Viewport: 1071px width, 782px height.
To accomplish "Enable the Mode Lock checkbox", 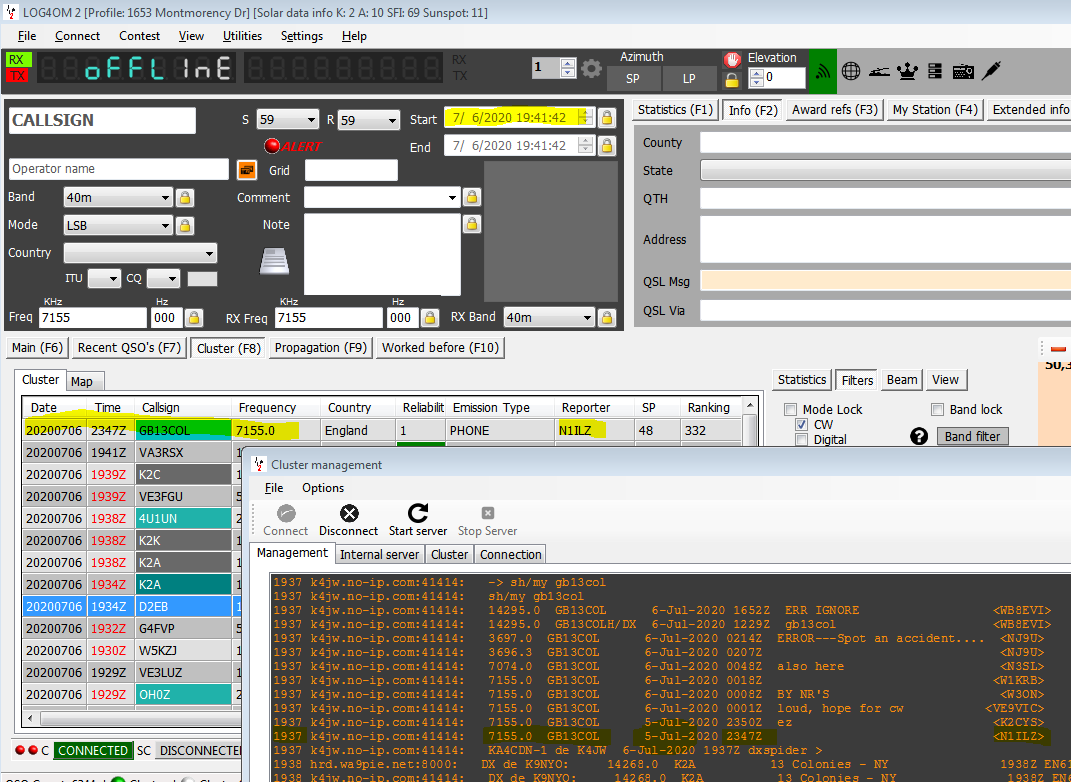I will (790, 410).
